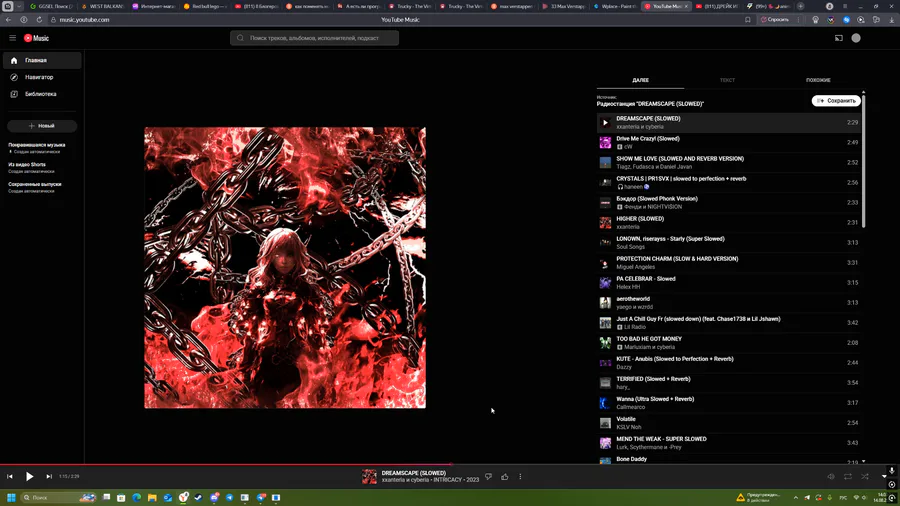Select Just A Chill Guy Fr track

(x=728, y=323)
